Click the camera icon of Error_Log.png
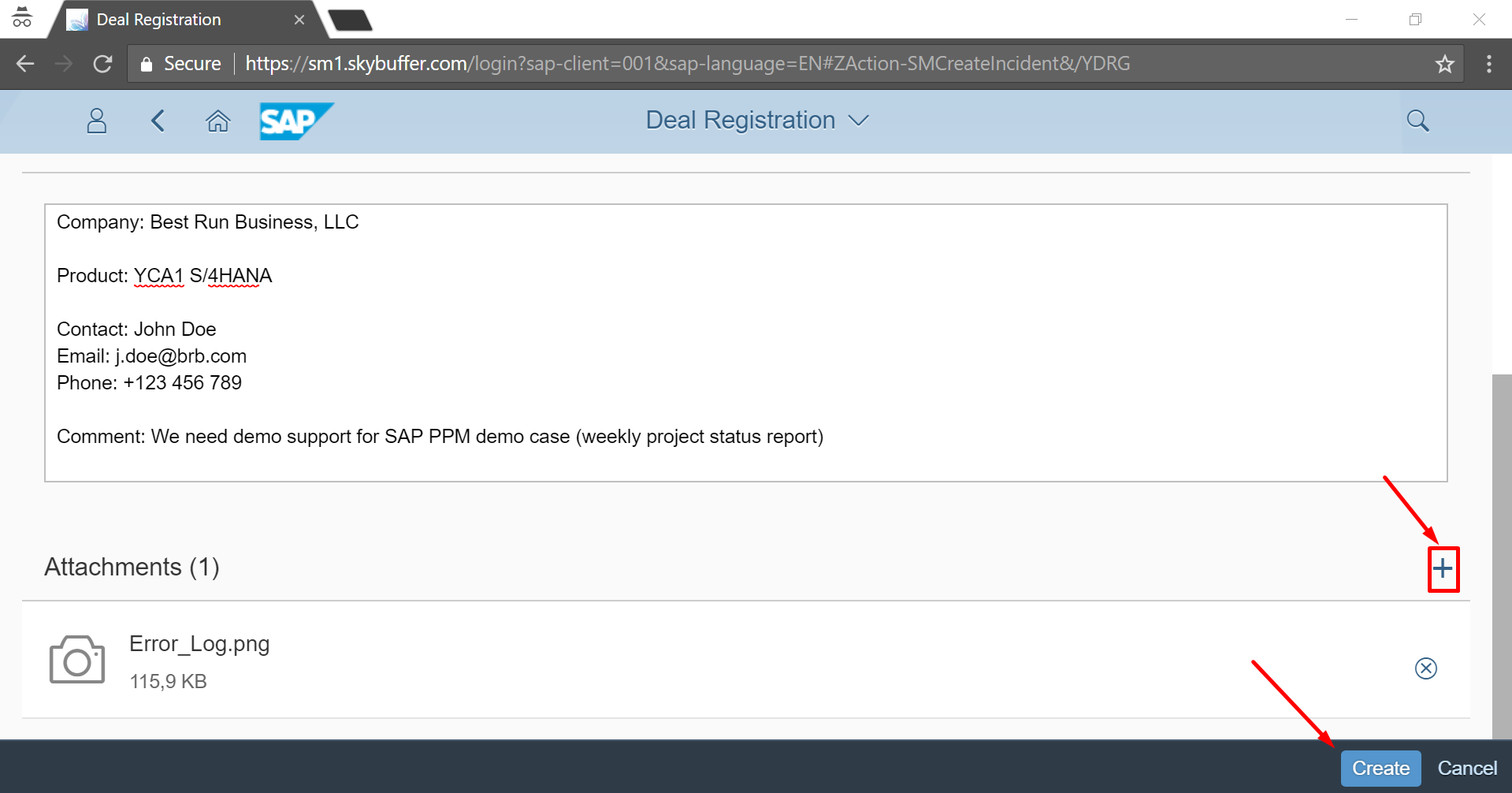The width and height of the screenshot is (1512, 793). (x=77, y=660)
